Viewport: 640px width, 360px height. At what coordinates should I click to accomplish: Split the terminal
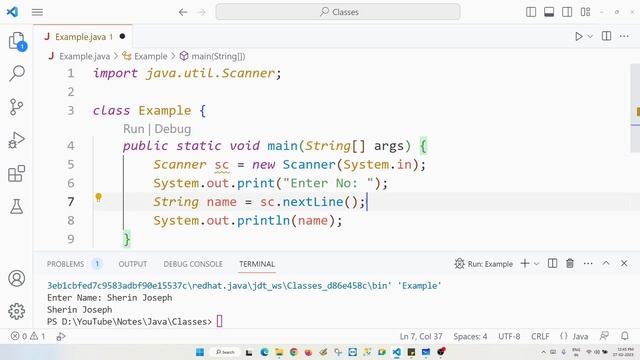(552, 264)
